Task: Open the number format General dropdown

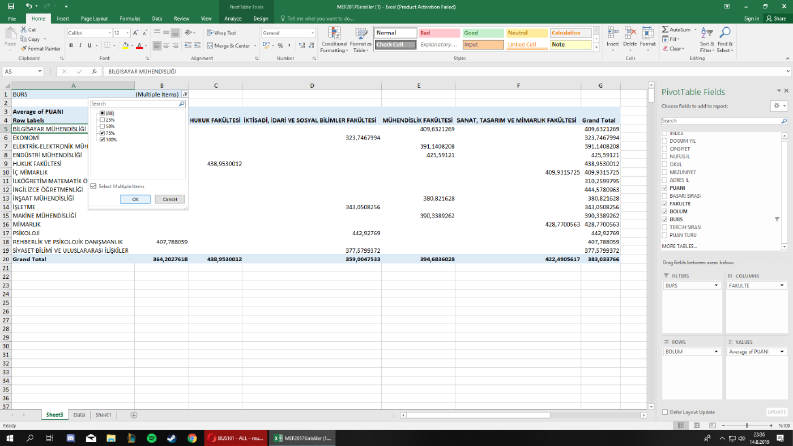Action: [312, 33]
